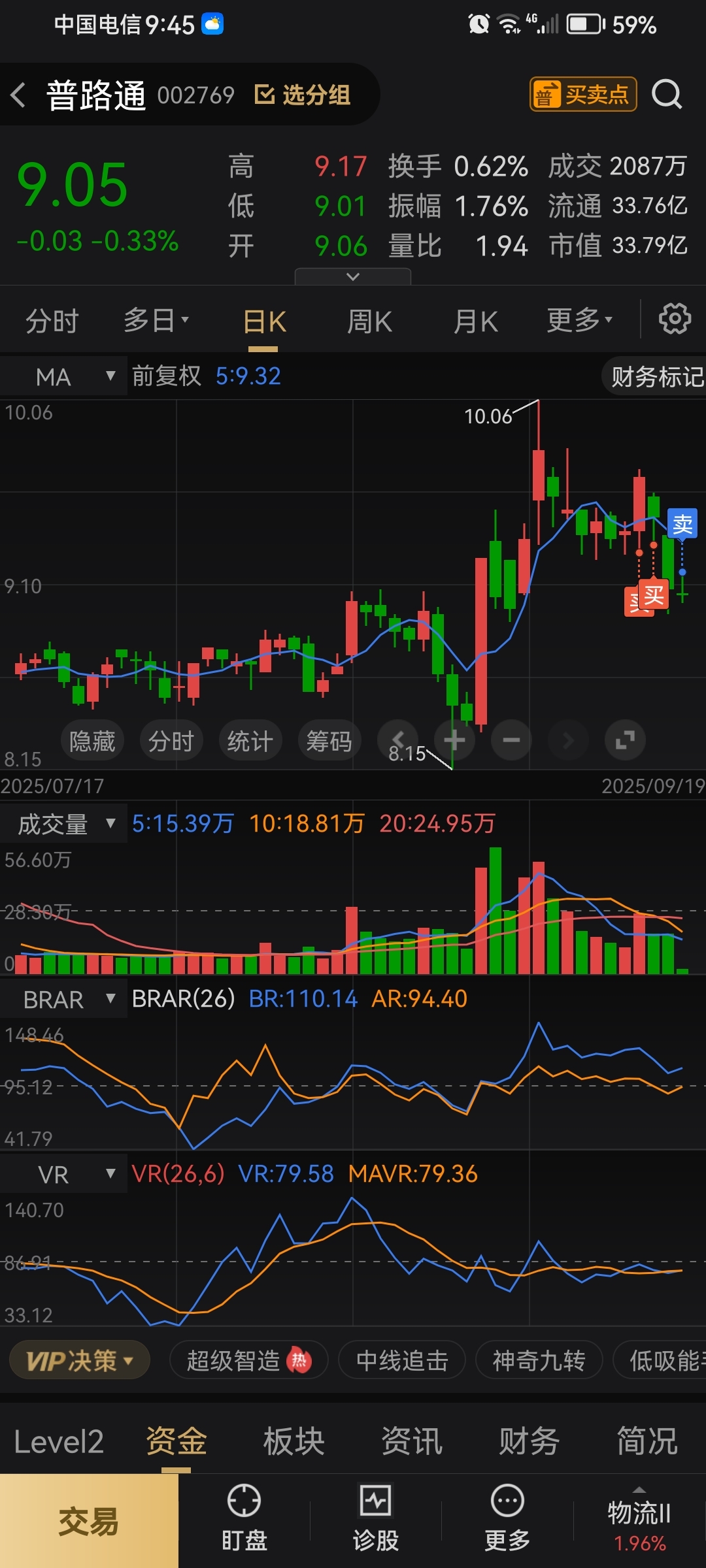Open 板块 tab
Viewport: 706px width, 1568px height.
[294, 1442]
